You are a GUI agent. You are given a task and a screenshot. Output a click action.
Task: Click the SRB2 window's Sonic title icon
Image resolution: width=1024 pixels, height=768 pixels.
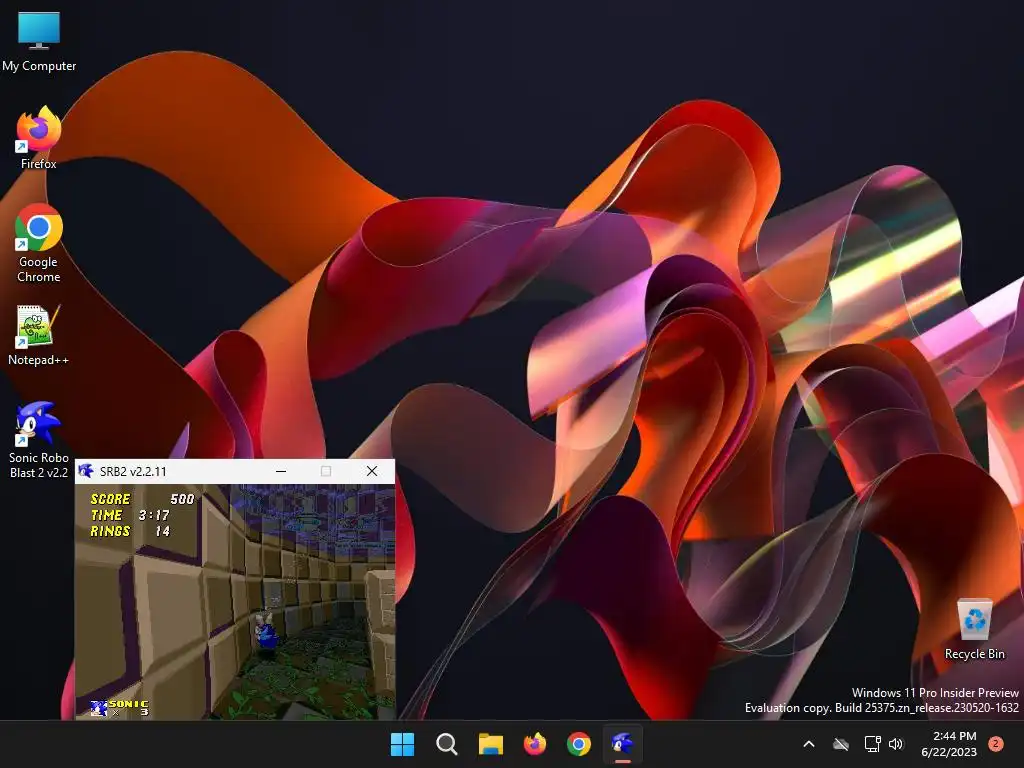click(86, 471)
